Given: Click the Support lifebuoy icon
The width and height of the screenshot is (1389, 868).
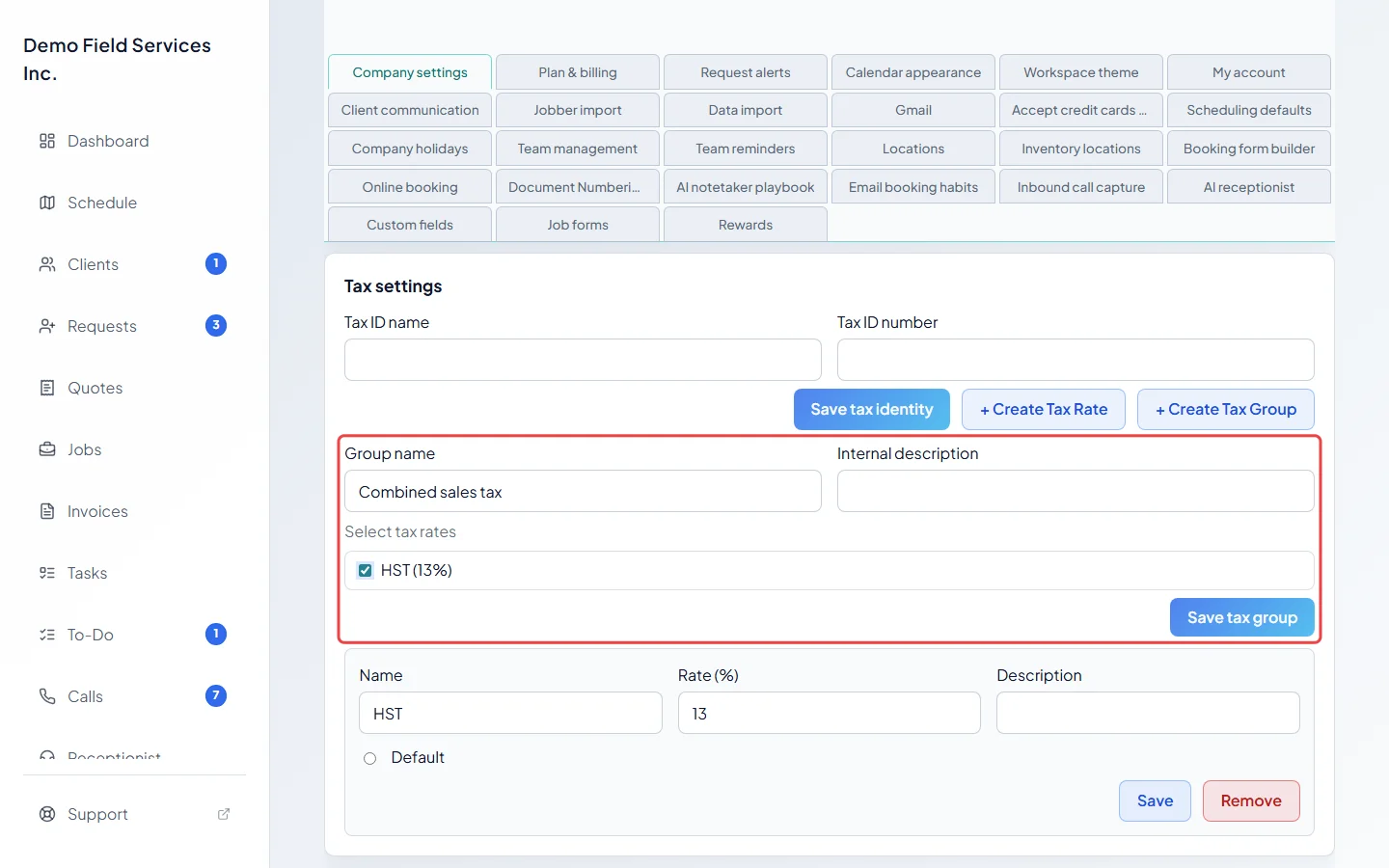Looking at the screenshot, I should [47, 814].
